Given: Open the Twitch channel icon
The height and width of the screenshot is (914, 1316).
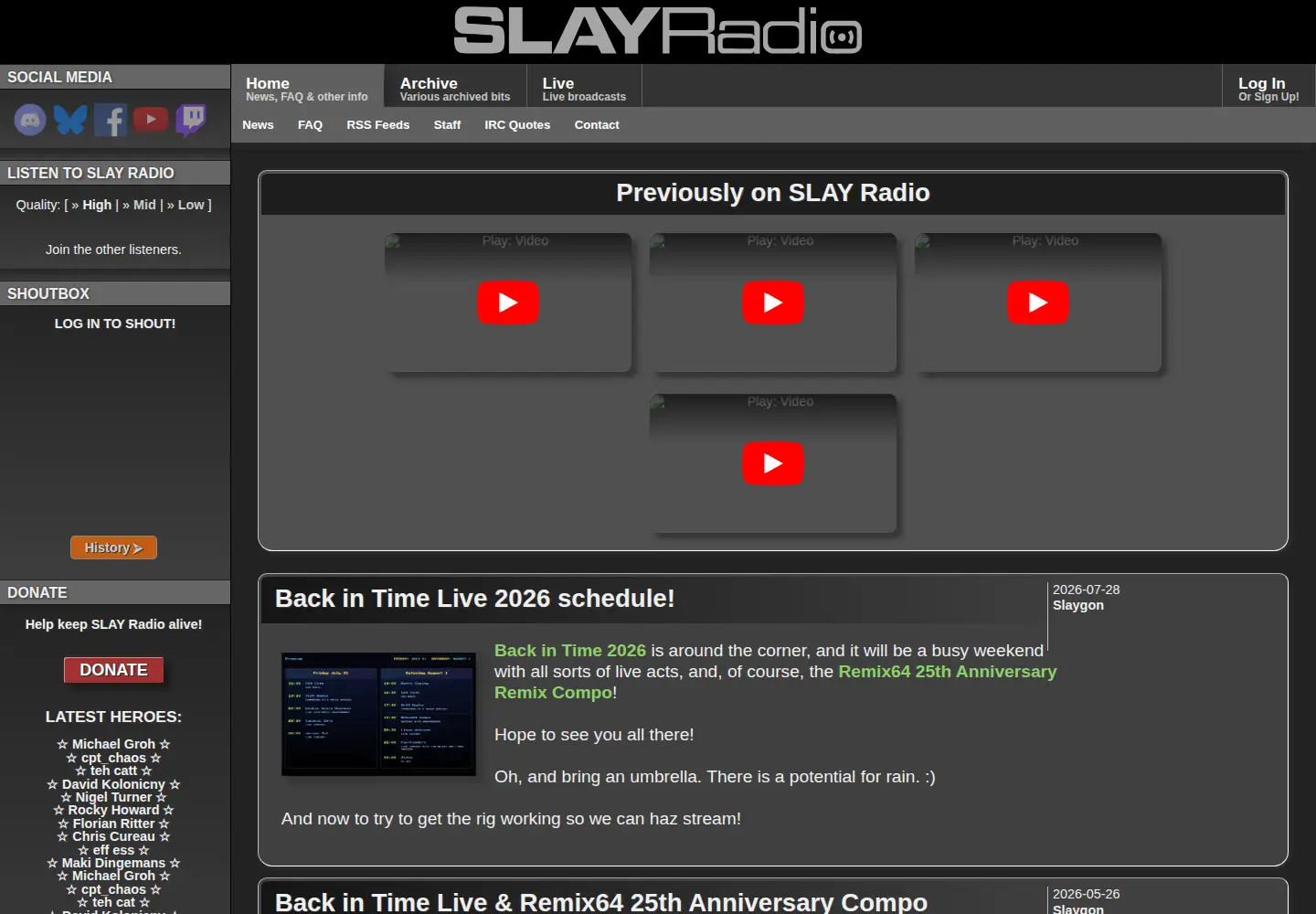Looking at the screenshot, I should point(191,120).
